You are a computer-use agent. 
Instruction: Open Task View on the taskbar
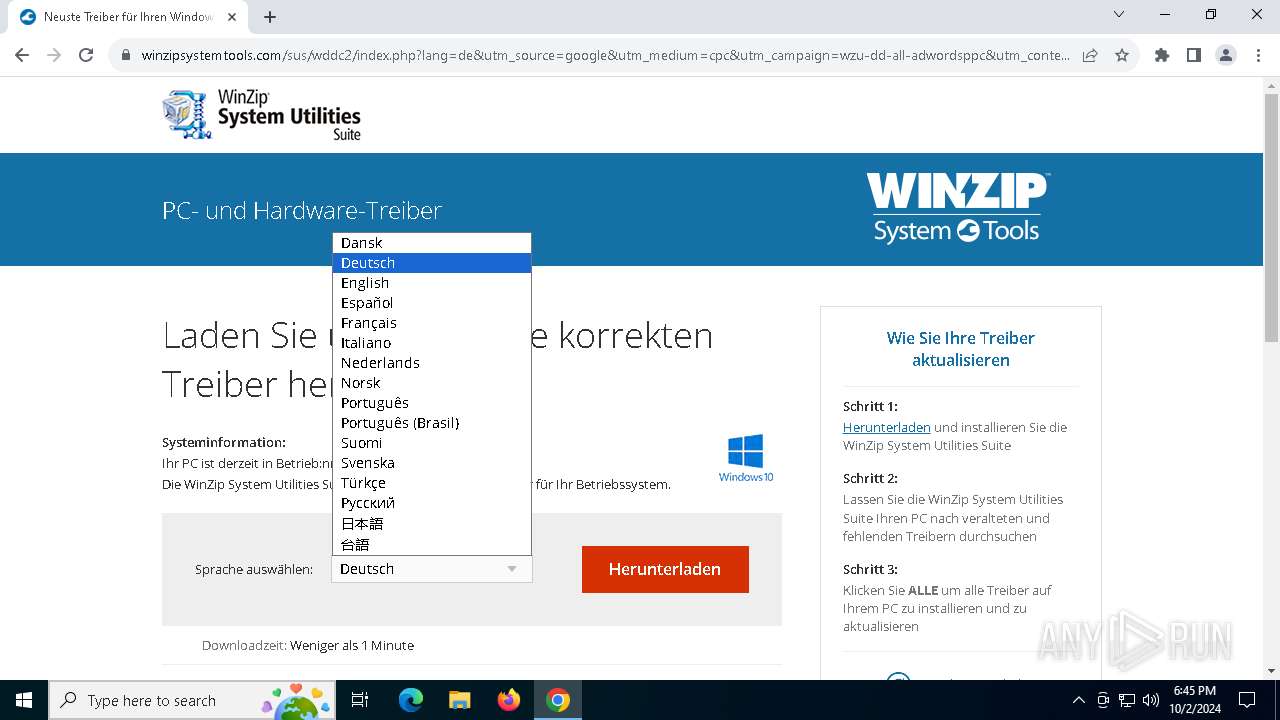click(x=360, y=700)
